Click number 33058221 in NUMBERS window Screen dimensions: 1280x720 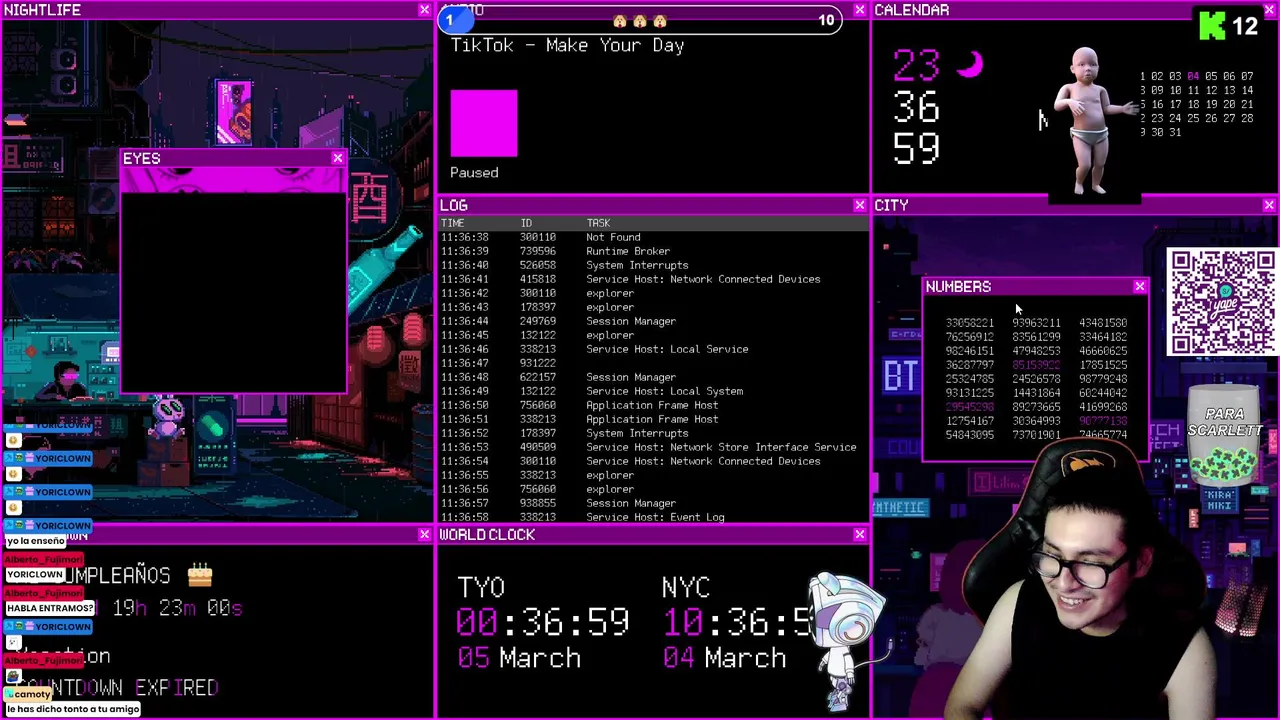pos(970,323)
